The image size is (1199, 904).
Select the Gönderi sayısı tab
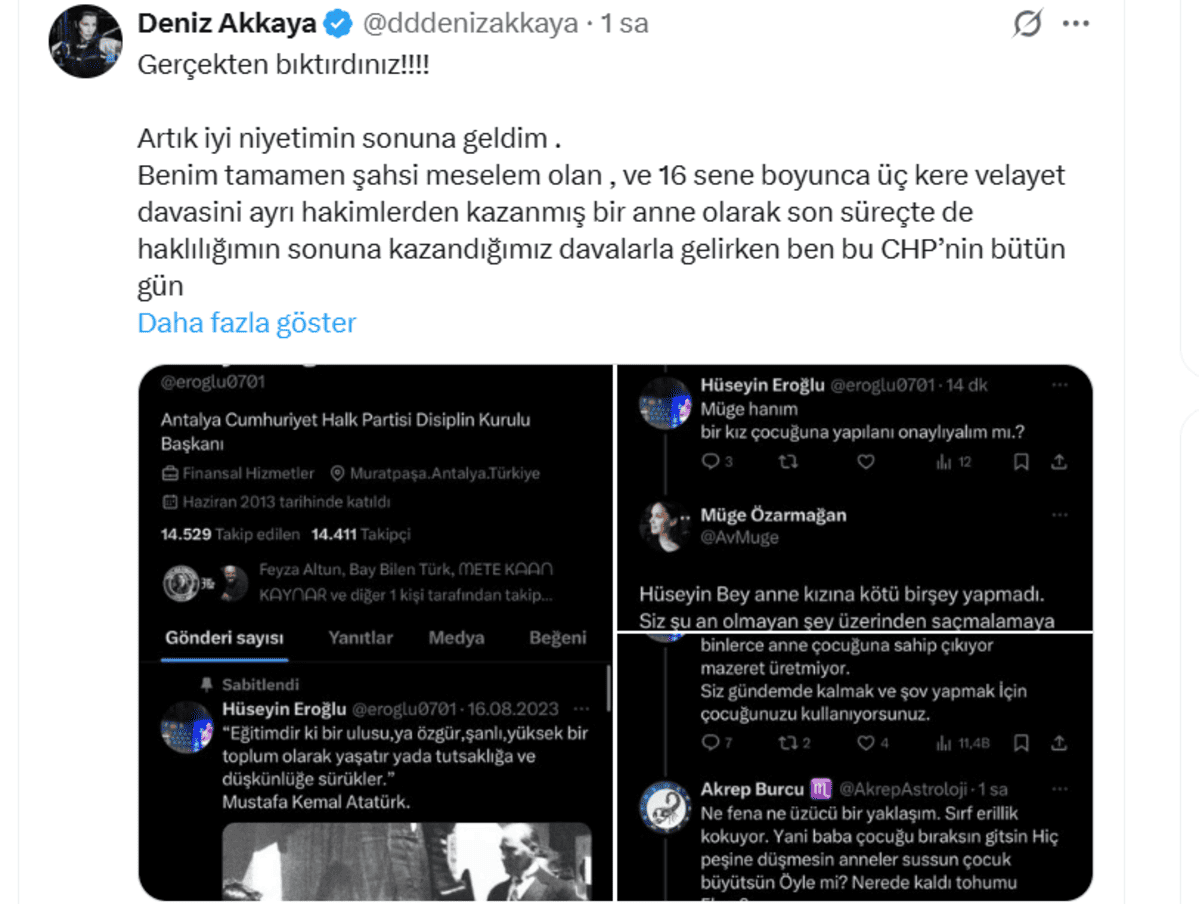pyautogui.click(x=224, y=638)
